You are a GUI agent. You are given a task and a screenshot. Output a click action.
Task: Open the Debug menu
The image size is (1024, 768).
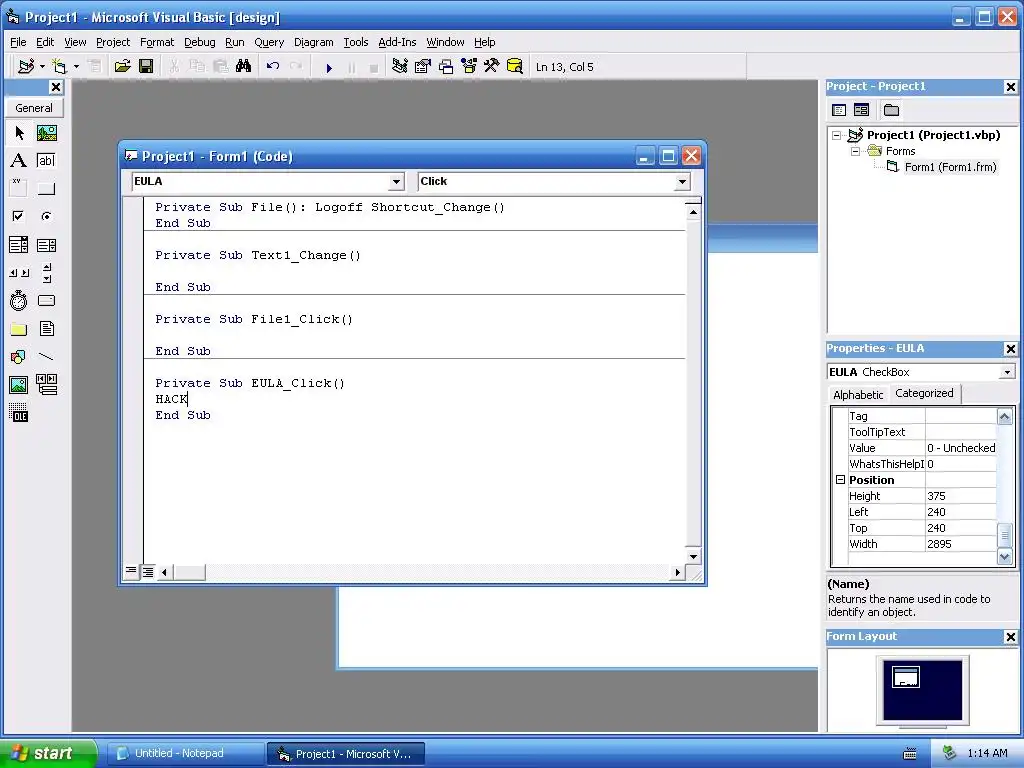click(x=200, y=42)
